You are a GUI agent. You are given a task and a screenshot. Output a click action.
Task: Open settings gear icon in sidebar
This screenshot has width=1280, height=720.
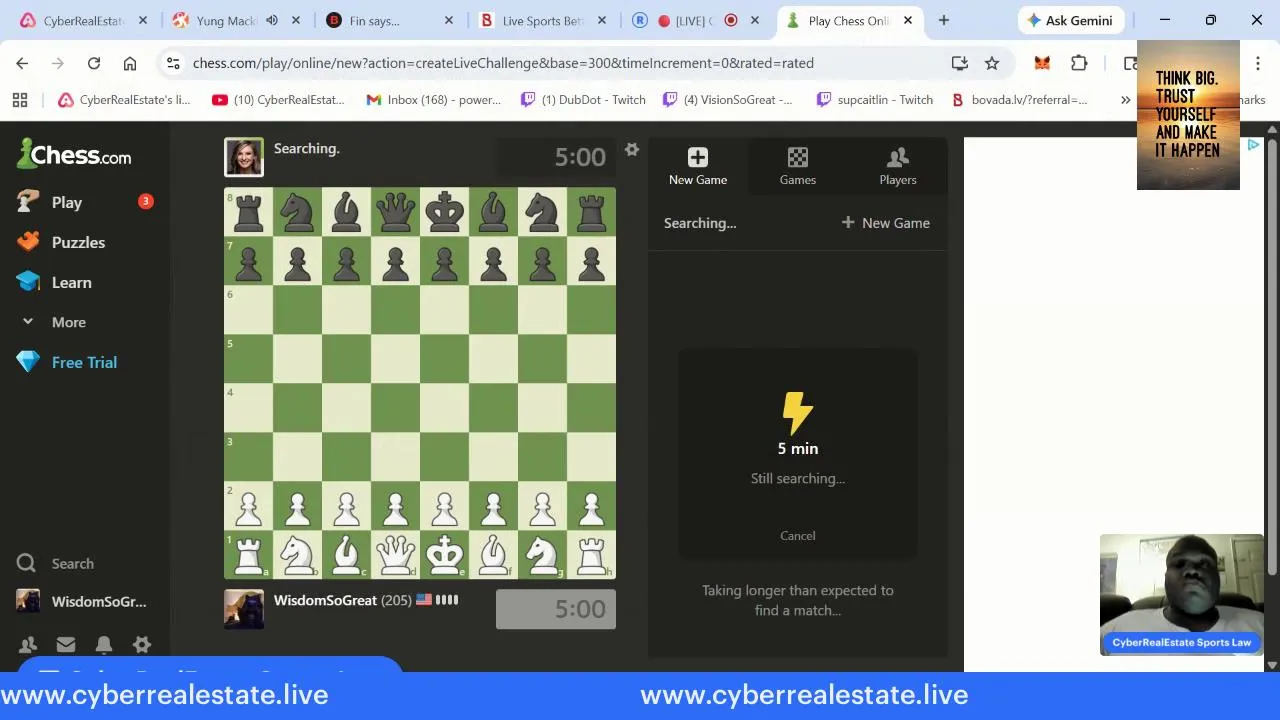pyautogui.click(x=142, y=645)
